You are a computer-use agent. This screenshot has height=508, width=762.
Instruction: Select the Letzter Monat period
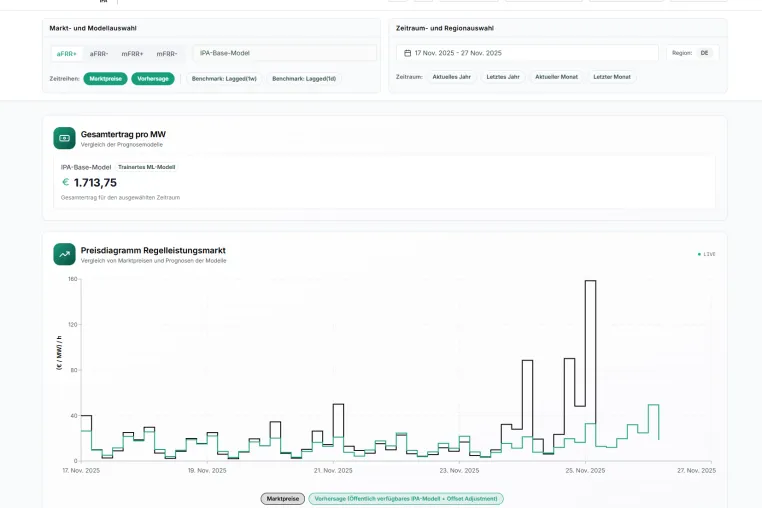click(x=612, y=77)
